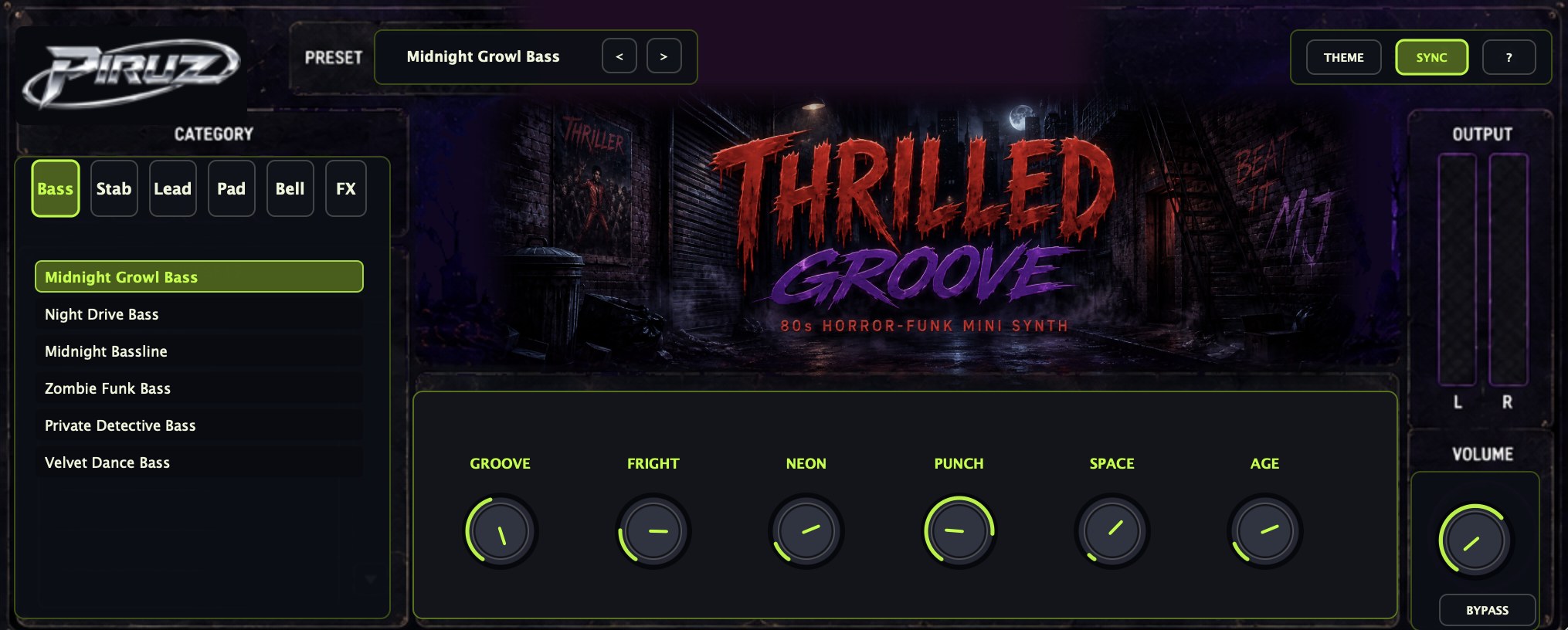Click the PUNCH label text

click(x=959, y=463)
